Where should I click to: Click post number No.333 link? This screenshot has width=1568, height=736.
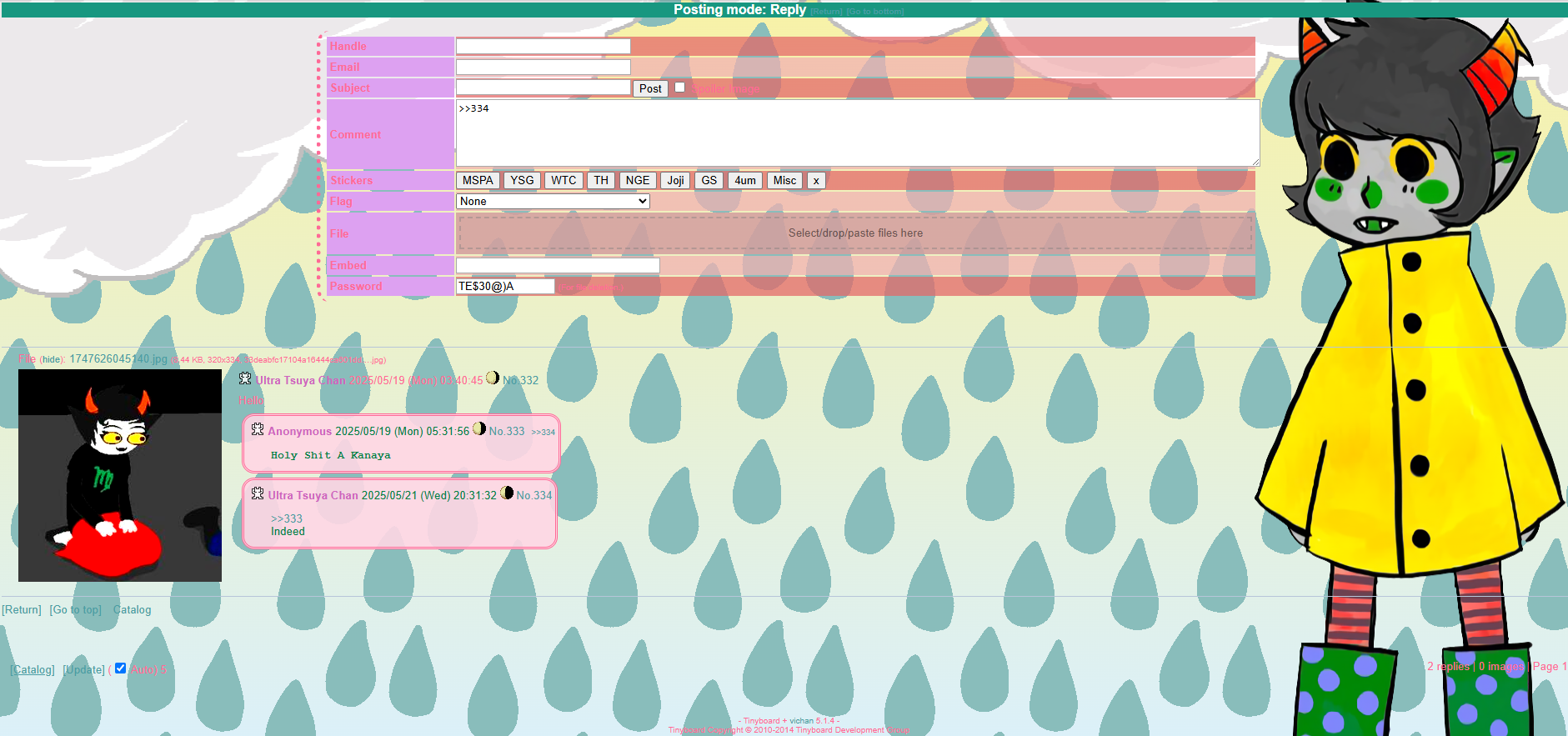[507, 431]
